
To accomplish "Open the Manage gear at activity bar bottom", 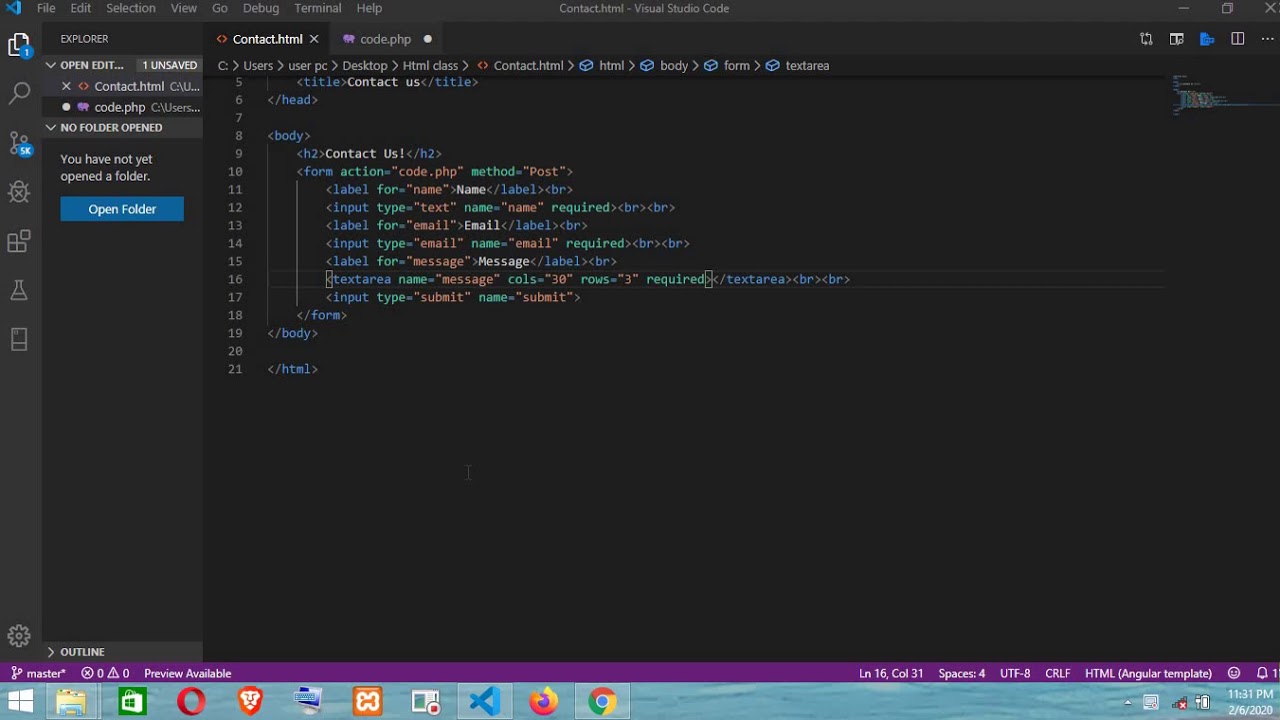I will [x=19, y=635].
